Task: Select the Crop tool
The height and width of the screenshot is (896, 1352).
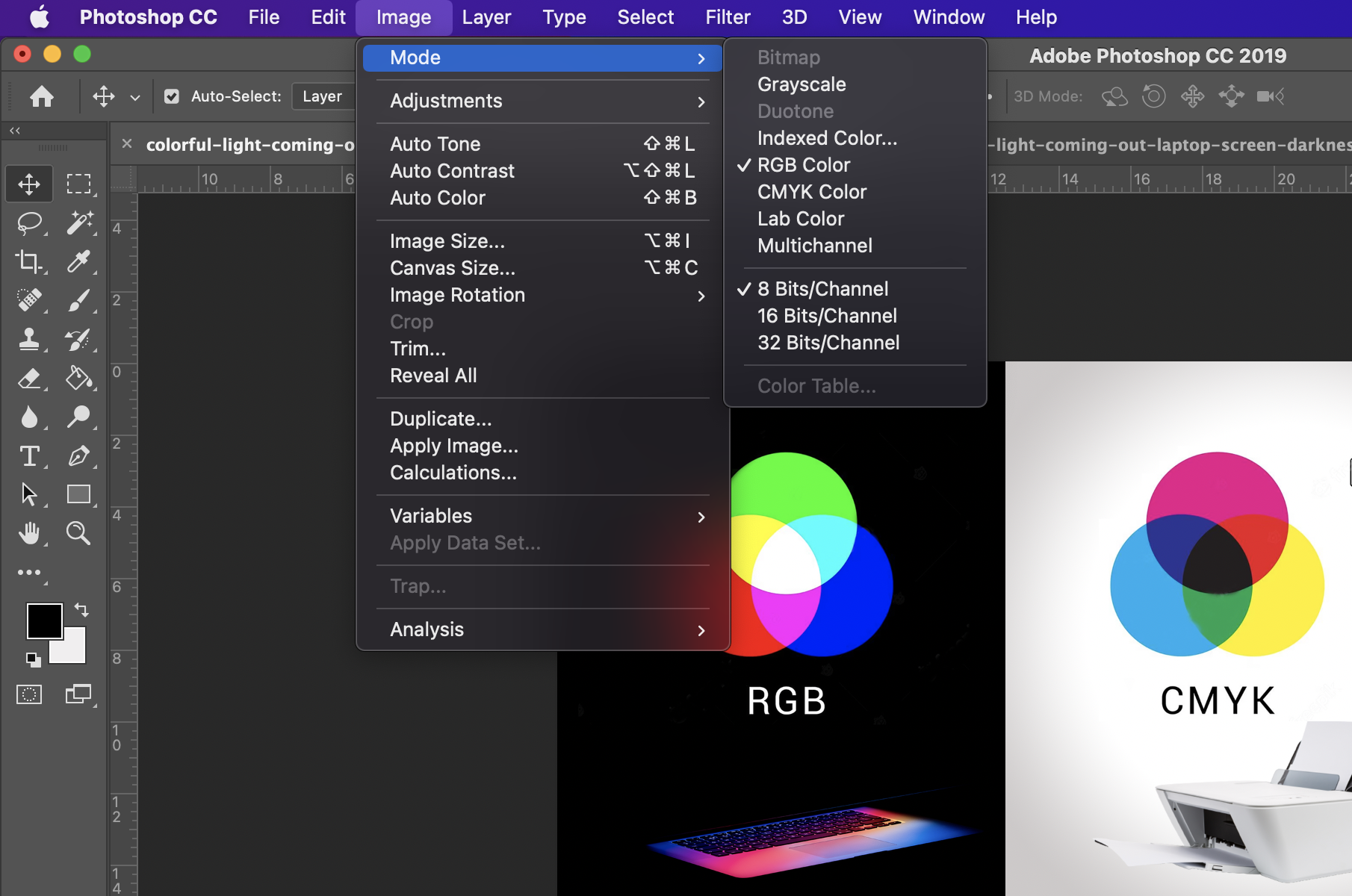Action: pyautogui.click(x=29, y=261)
